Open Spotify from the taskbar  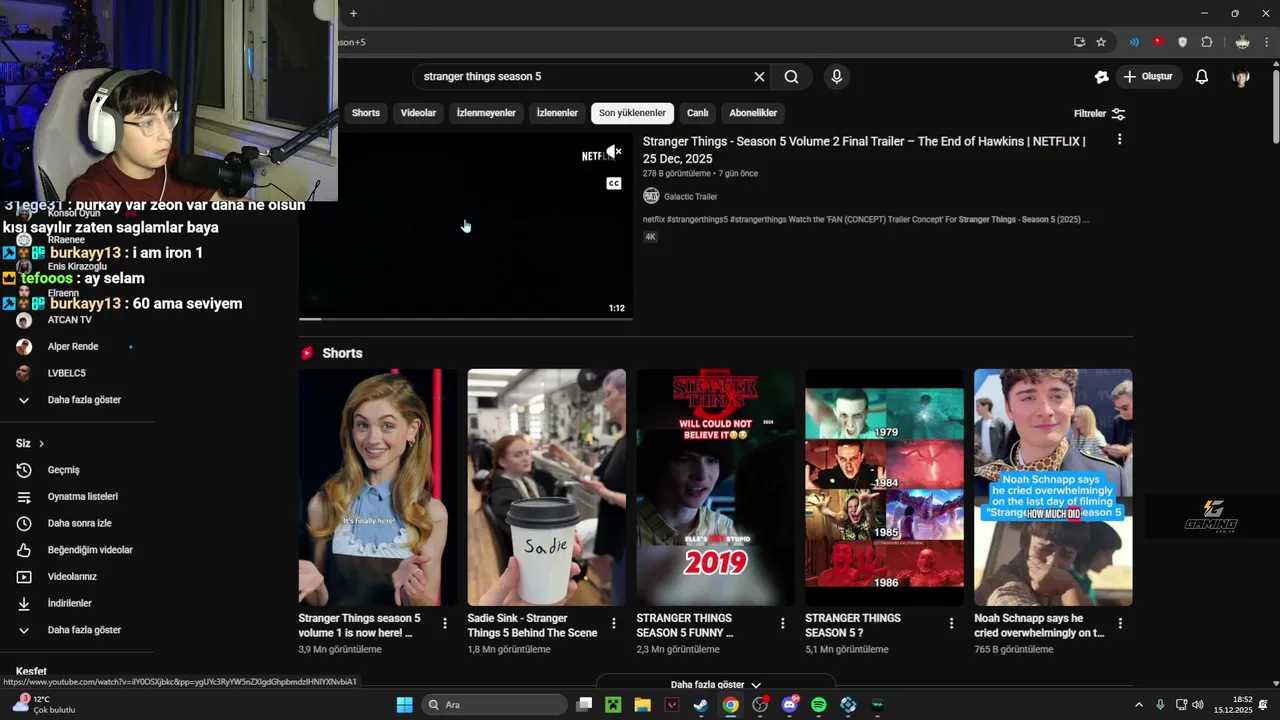[819, 705]
